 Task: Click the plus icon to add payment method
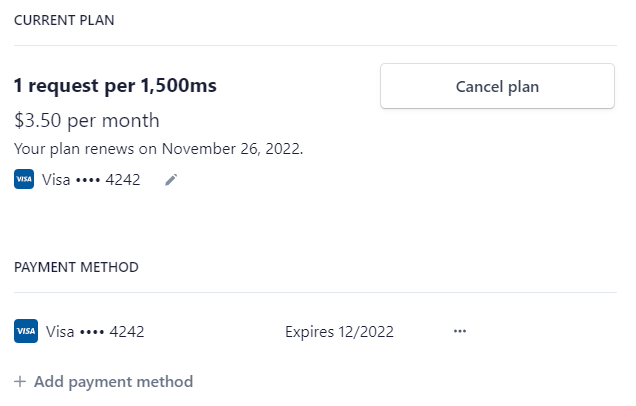coord(20,382)
